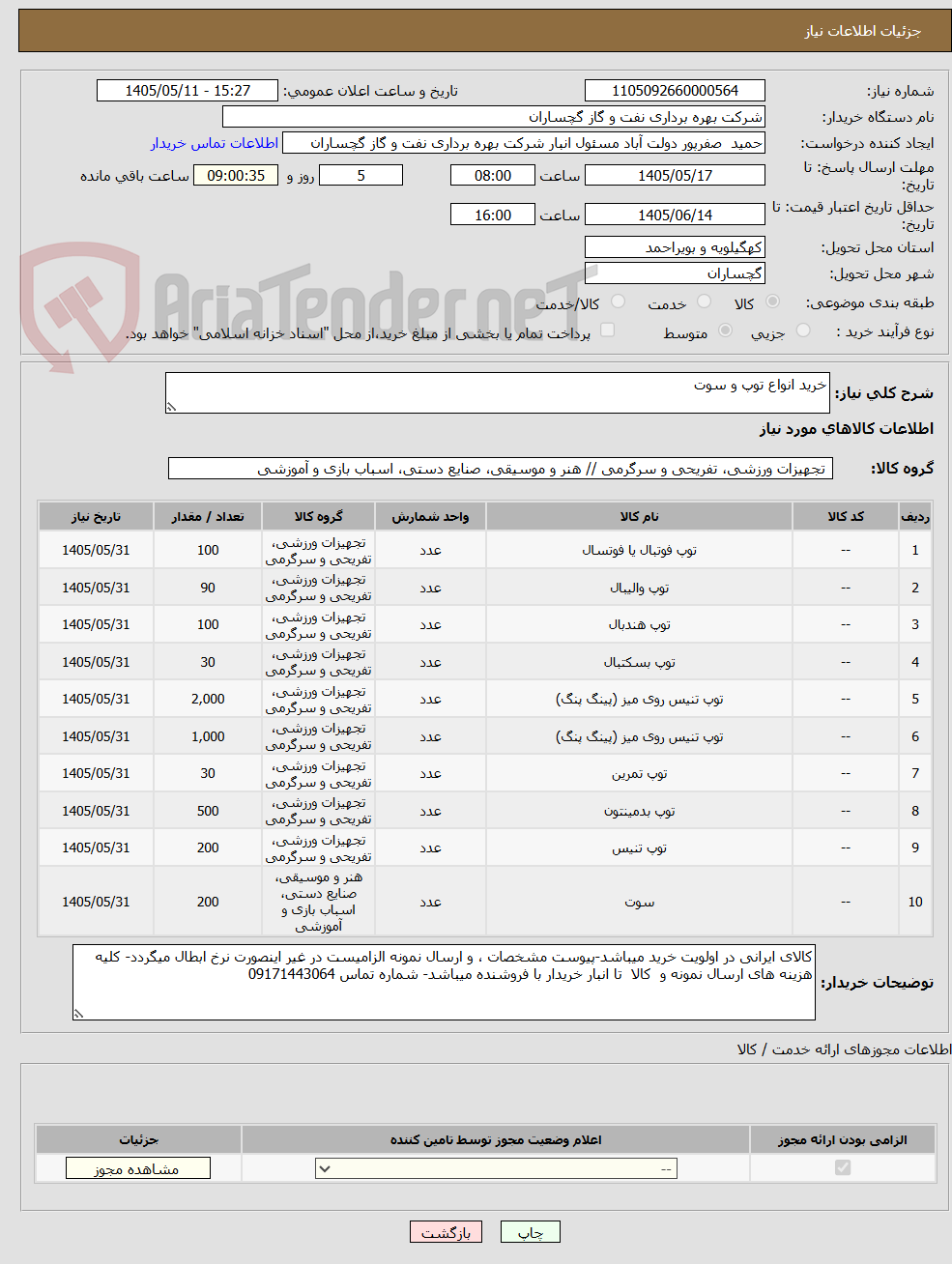This screenshot has width=952, height=1264.
Task: Click the تعداد / مقدار column header
Action: click(x=208, y=517)
